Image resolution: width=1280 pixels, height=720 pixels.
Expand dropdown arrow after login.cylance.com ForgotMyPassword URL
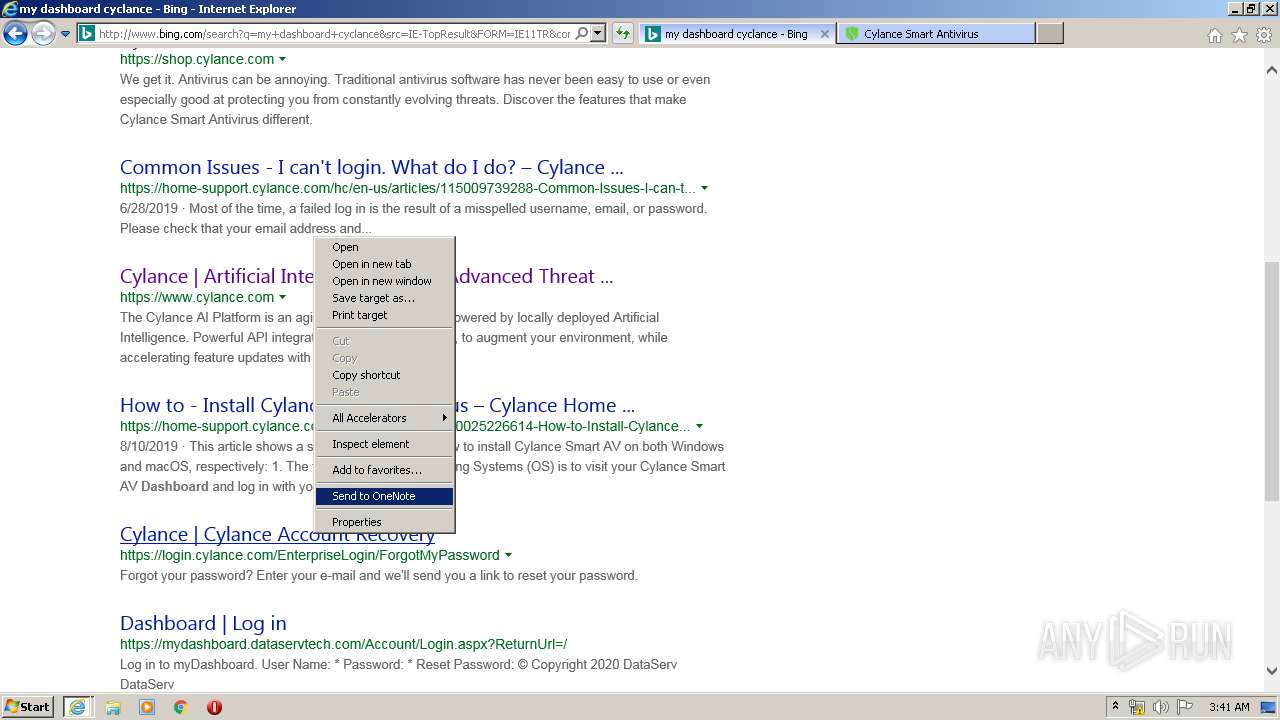(508, 555)
